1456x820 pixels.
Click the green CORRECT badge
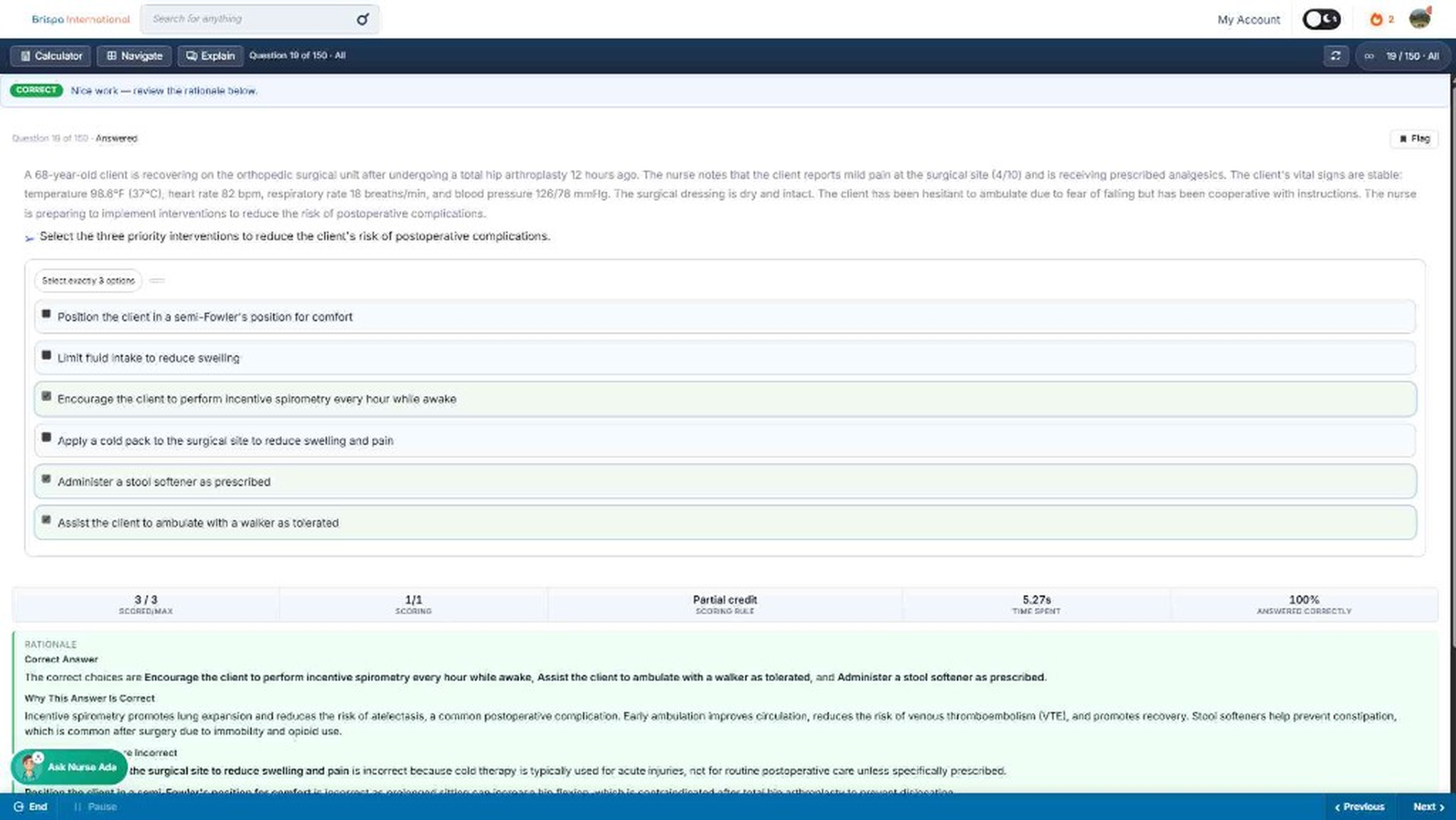click(x=36, y=90)
